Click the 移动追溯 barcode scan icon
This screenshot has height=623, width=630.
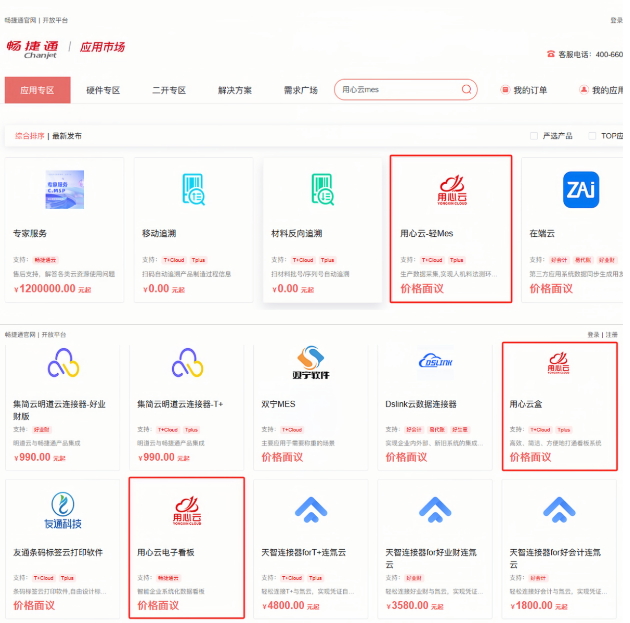click(x=194, y=189)
